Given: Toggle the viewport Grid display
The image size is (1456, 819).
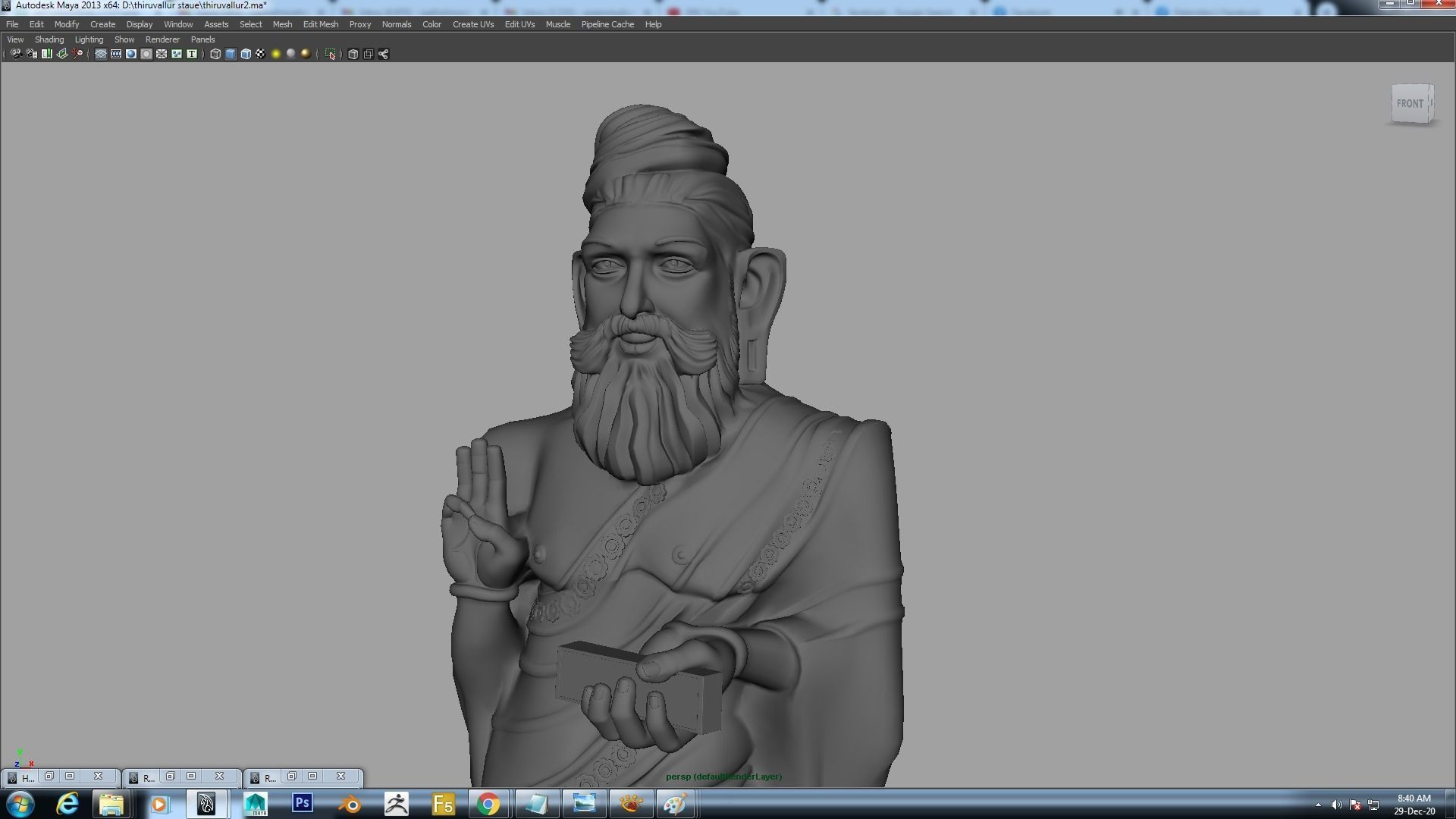Looking at the screenshot, I should coord(100,54).
